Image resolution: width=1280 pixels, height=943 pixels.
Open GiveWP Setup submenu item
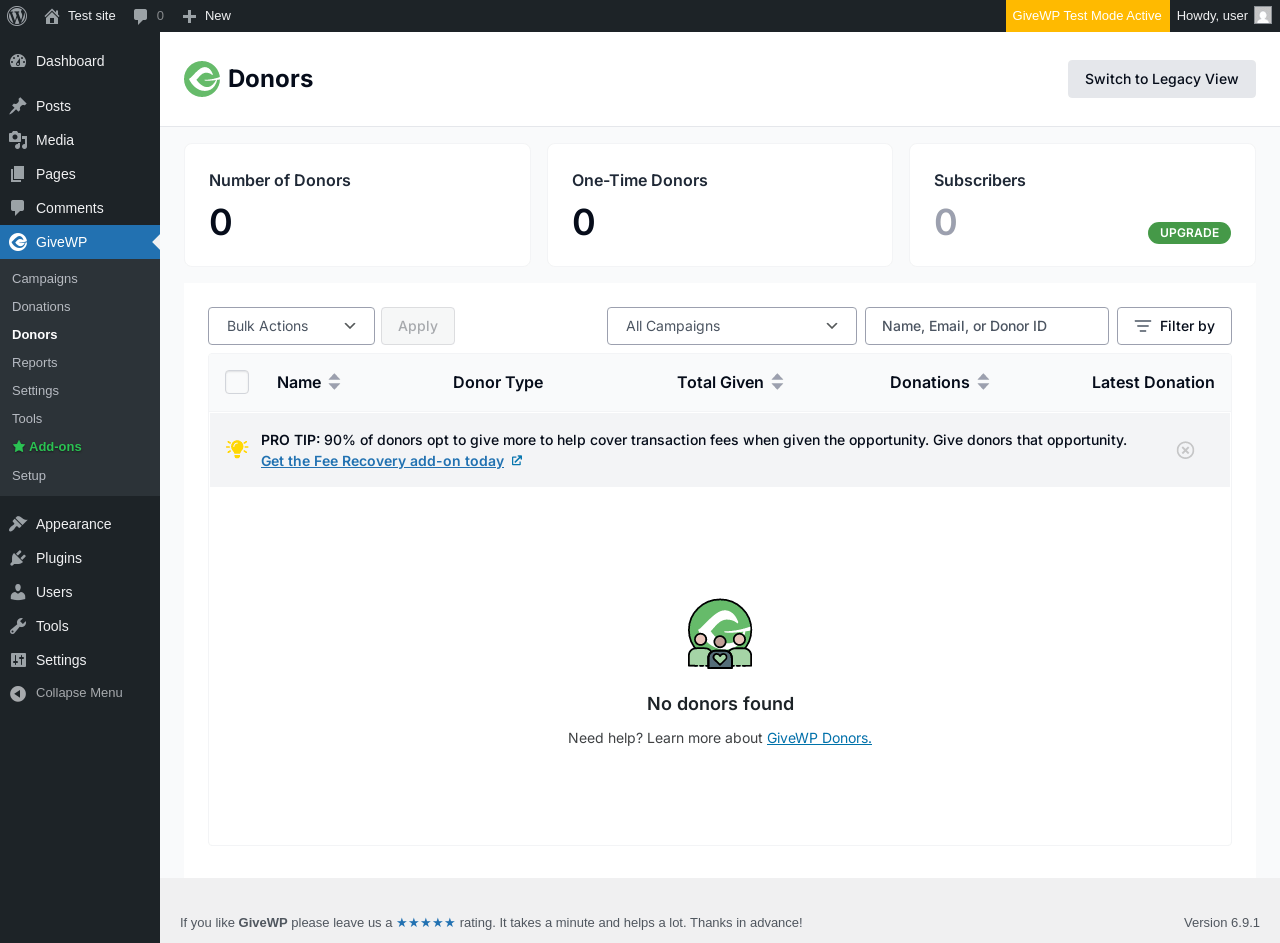point(29,475)
